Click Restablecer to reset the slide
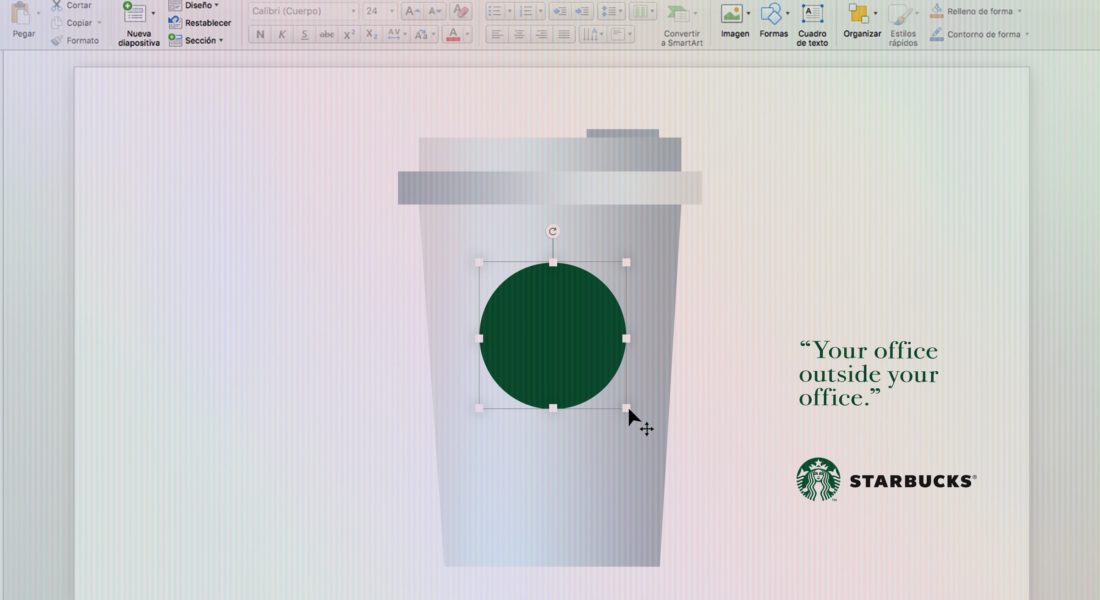The image size is (1100, 600). pyautogui.click(x=200, y=22)
